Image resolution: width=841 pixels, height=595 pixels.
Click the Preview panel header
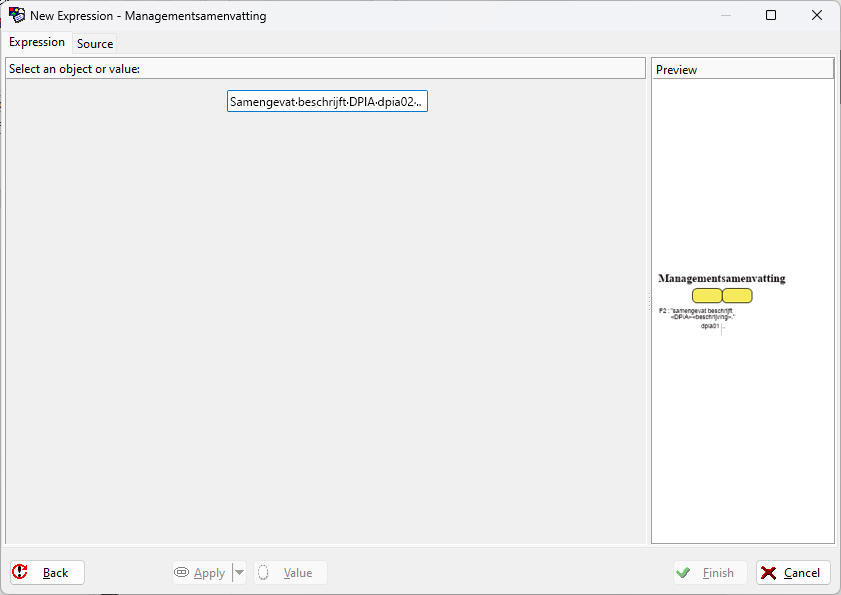742,69
